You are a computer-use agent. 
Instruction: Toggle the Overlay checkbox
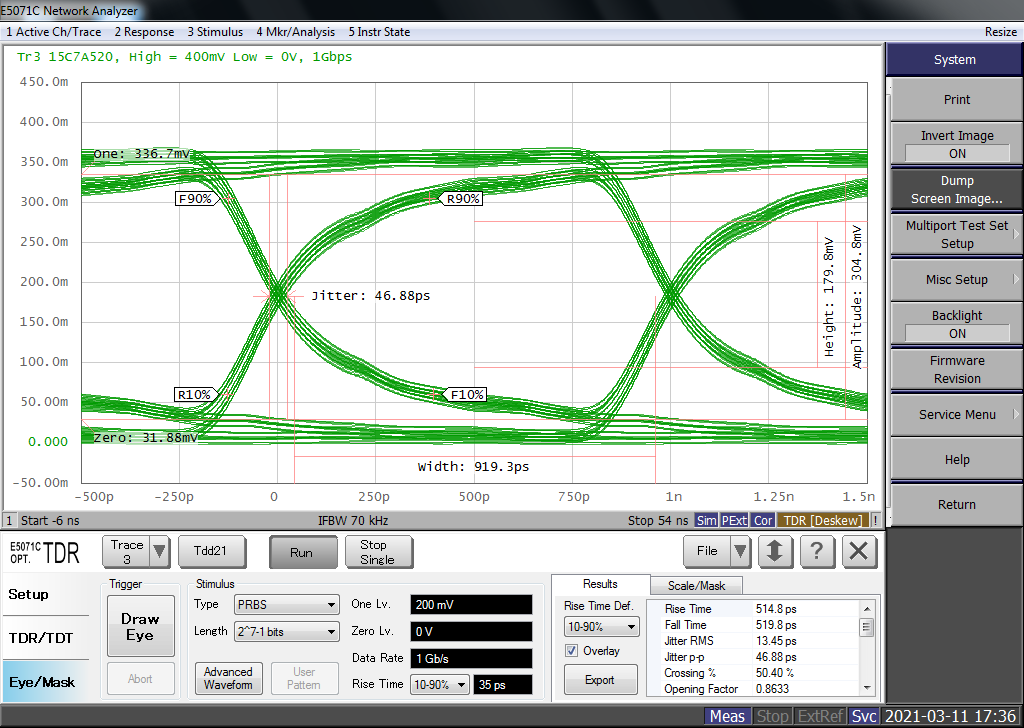pos(572,651)
